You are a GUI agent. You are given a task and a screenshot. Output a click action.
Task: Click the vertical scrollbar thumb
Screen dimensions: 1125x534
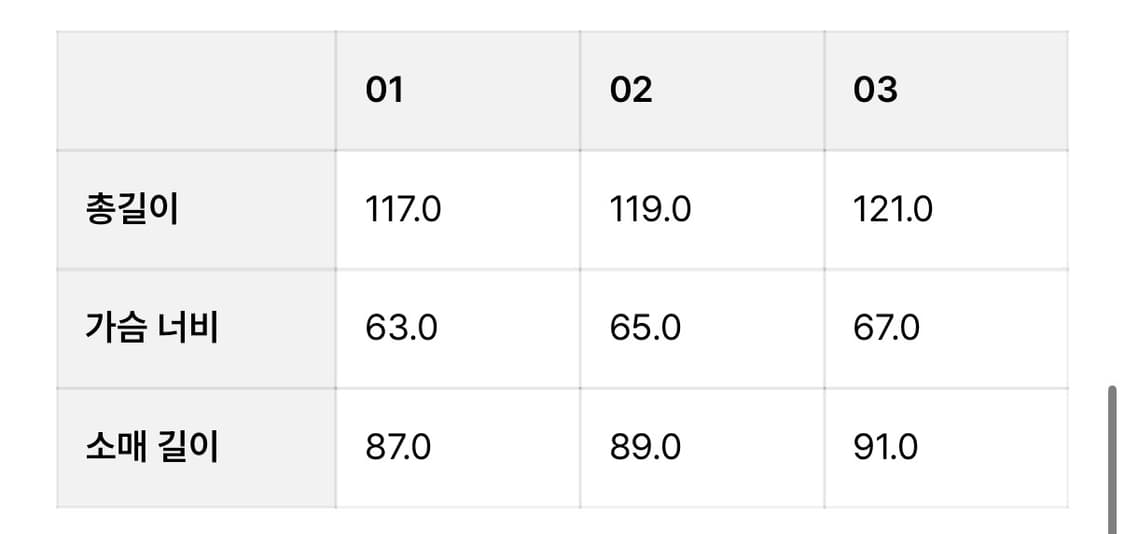point(1112,460)
